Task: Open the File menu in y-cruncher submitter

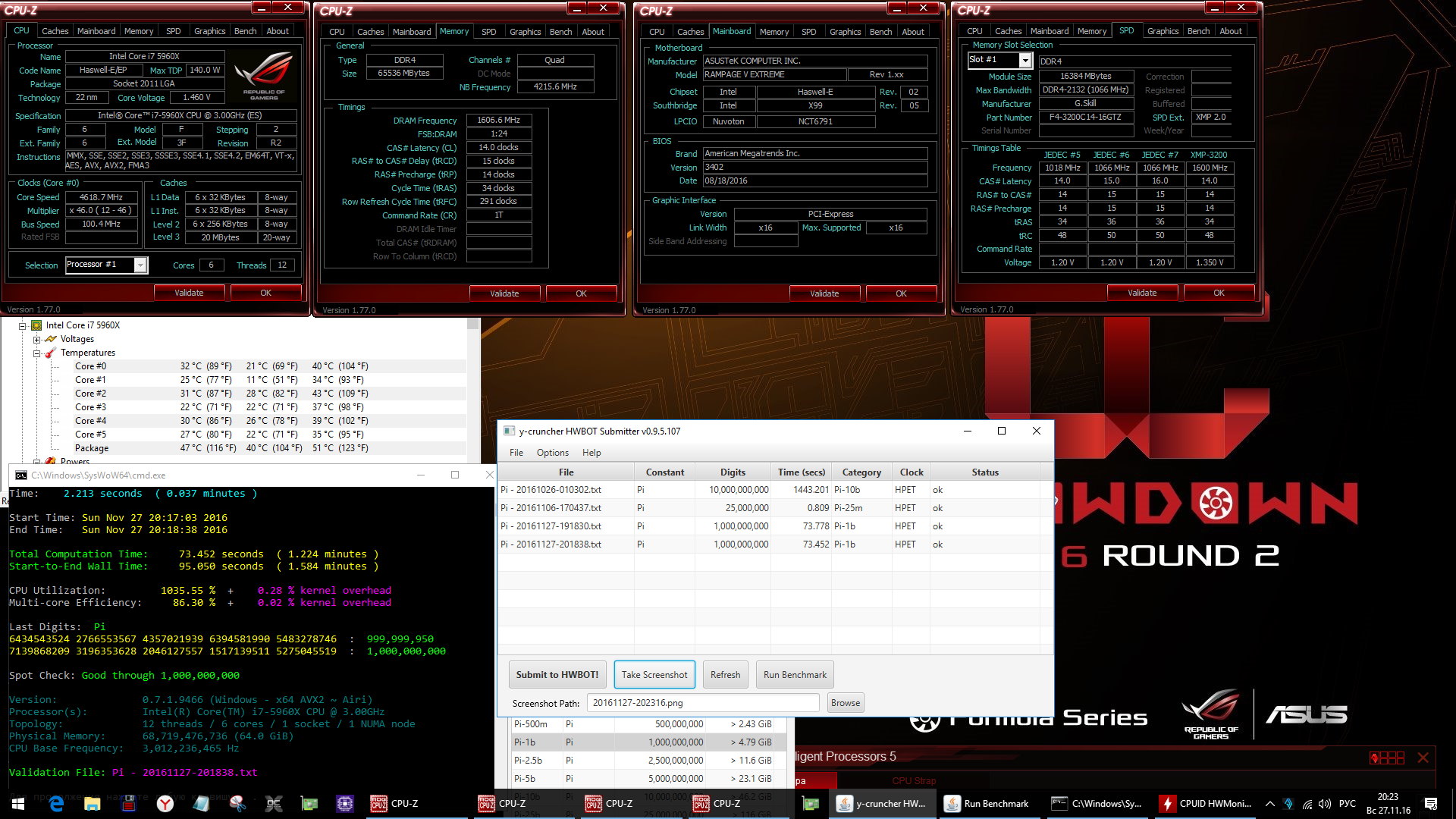Action: click(x=516, y=453)
